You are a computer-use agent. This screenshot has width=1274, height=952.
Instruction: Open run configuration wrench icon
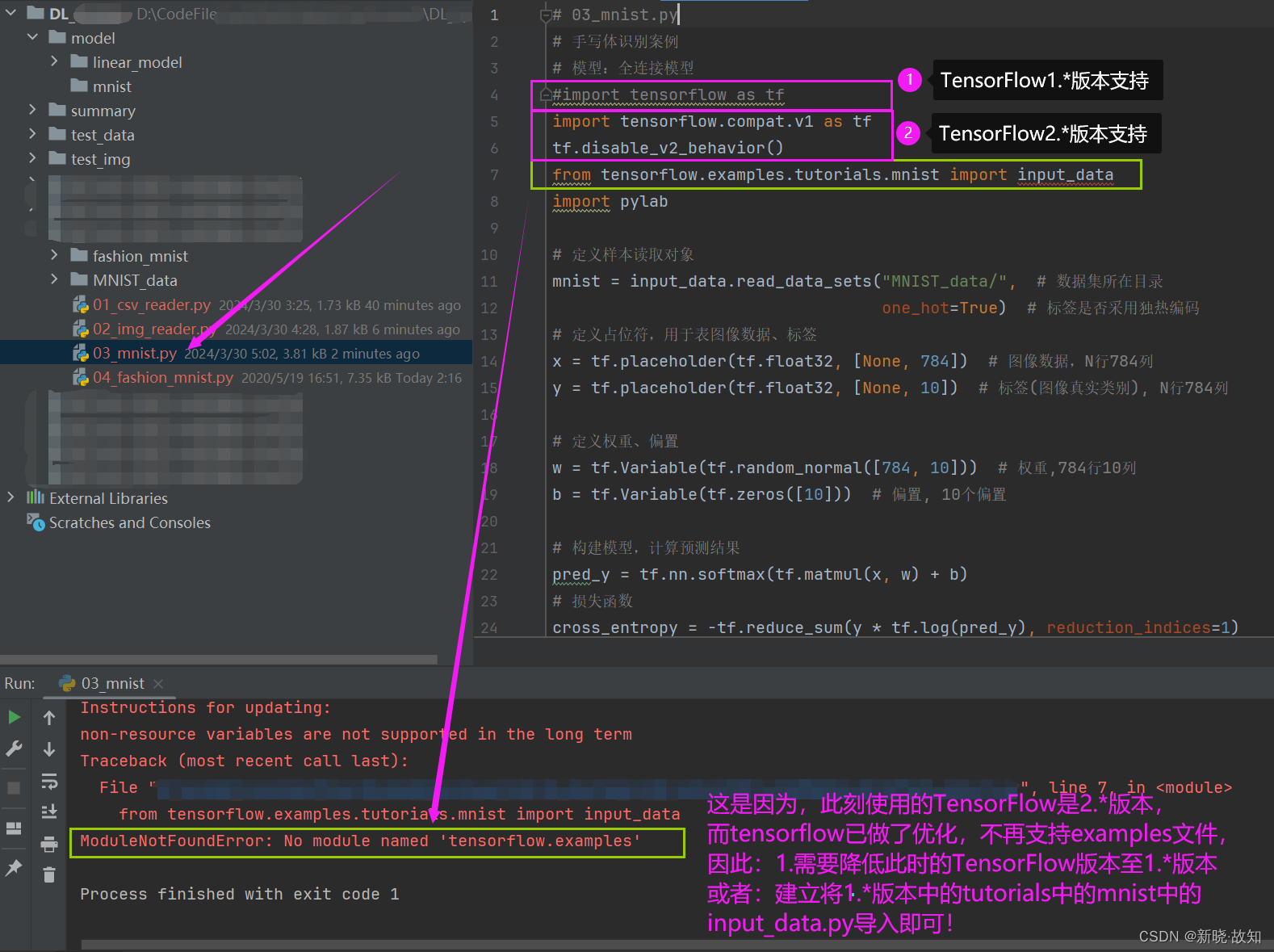[14, 749]
